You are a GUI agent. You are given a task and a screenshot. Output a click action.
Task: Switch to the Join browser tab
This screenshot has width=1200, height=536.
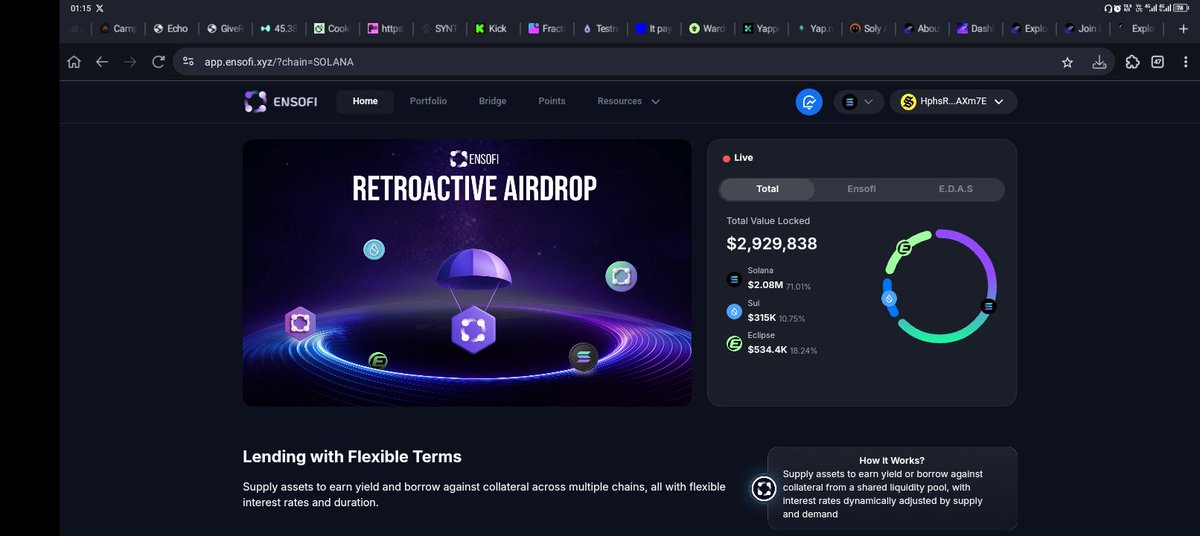click(1083, 29)
